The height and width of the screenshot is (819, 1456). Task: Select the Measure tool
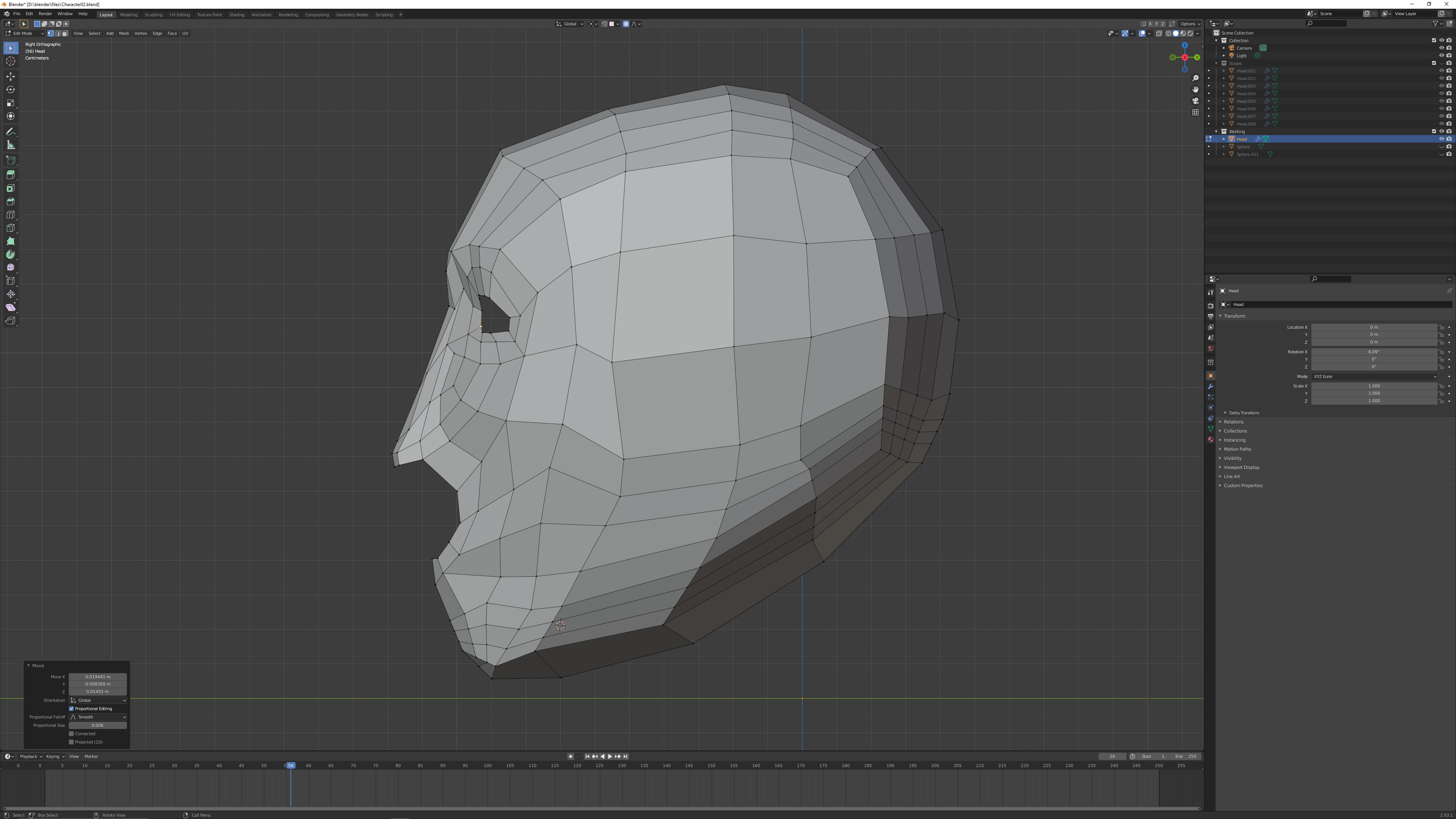pyautogui.click(x=11, y=145)
